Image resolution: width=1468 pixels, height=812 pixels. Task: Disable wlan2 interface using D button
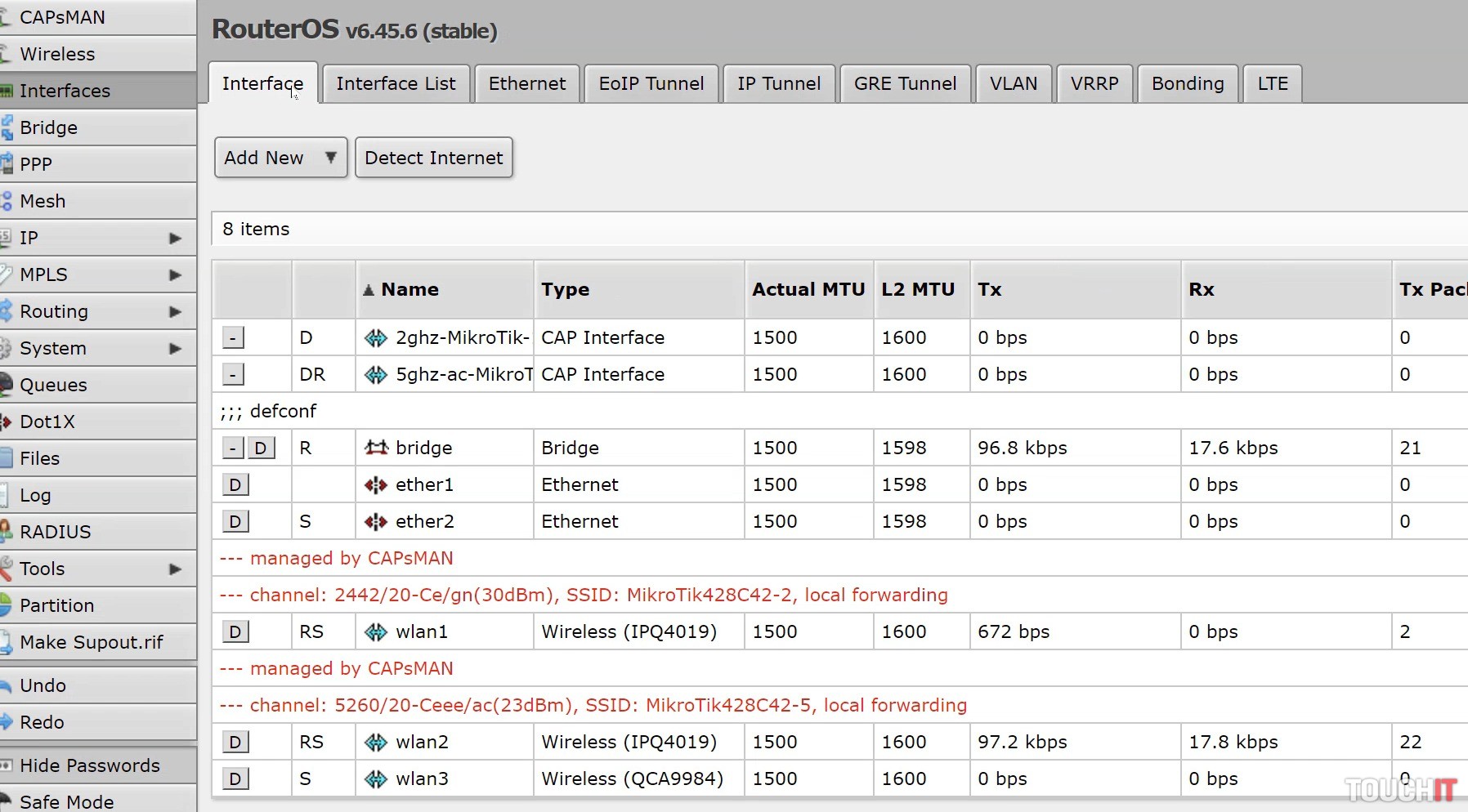[235, 743]
